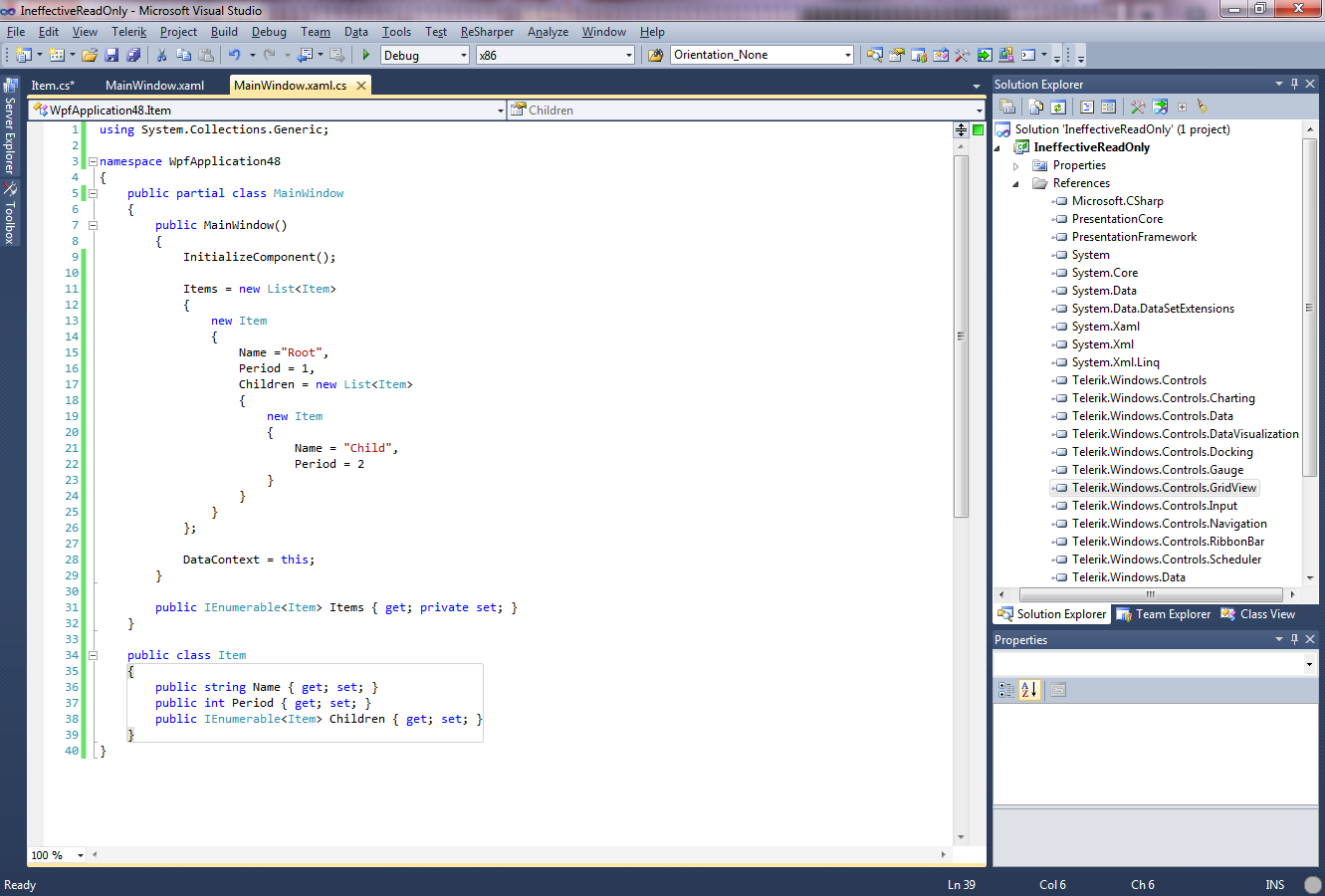Switch to the MainWindow.xaml tab
Viewport: 1325px width, 896px height.
[154, 86]
